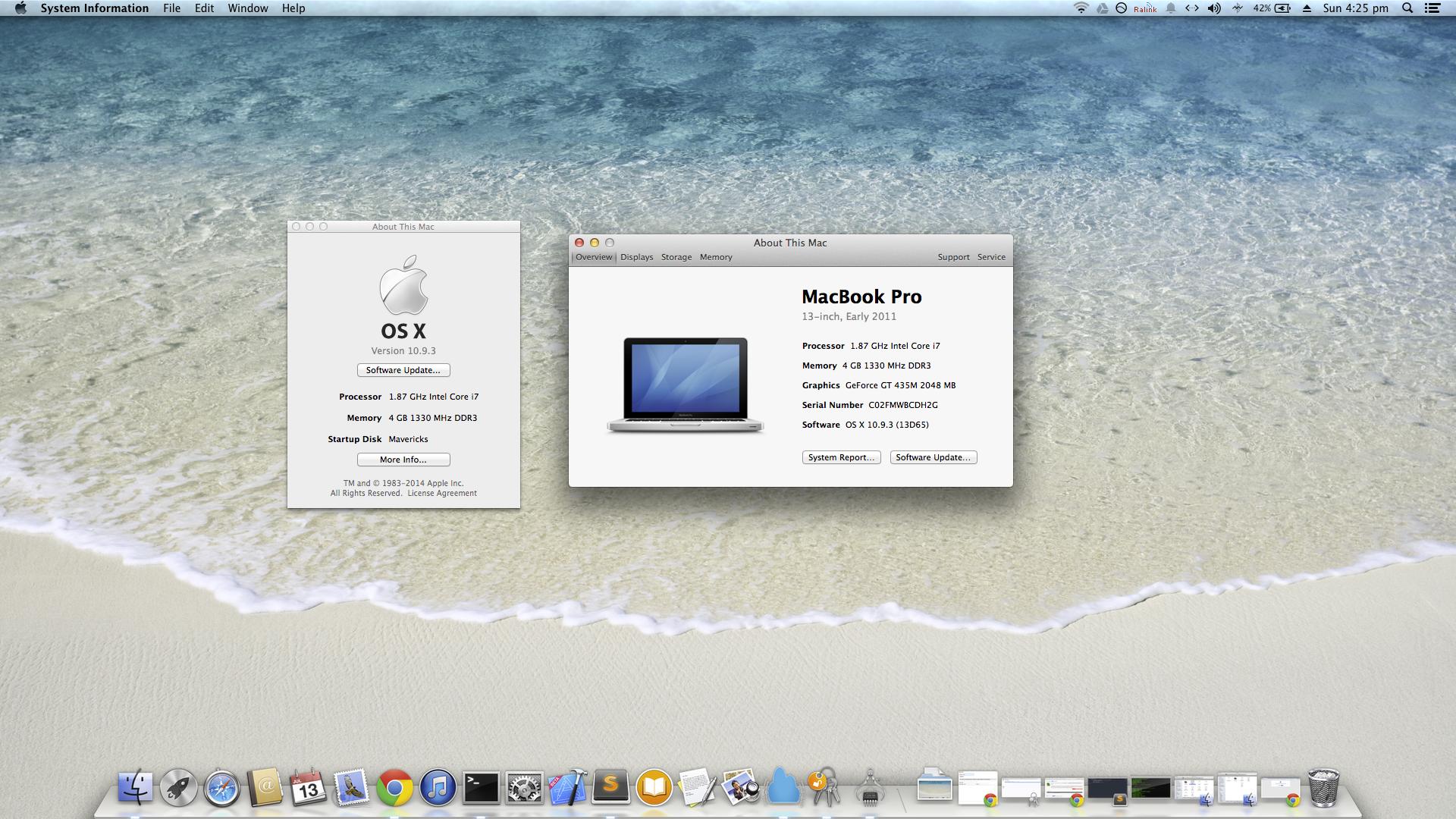Restore minimized Sublime Text window
The image size is (1456, 819).
point(1107,790)
